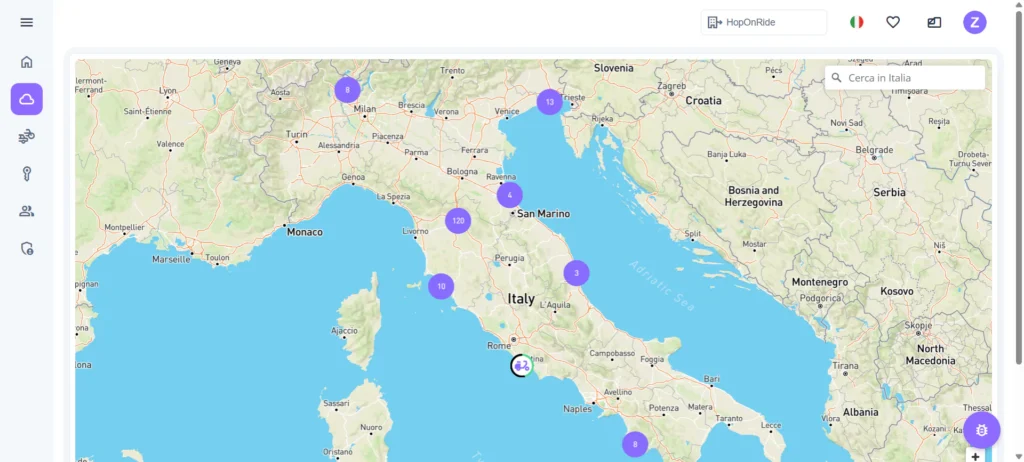Open the cluster marker labeled 3
This screenshot has width=1024, height=462.
[x=576, y=272]
